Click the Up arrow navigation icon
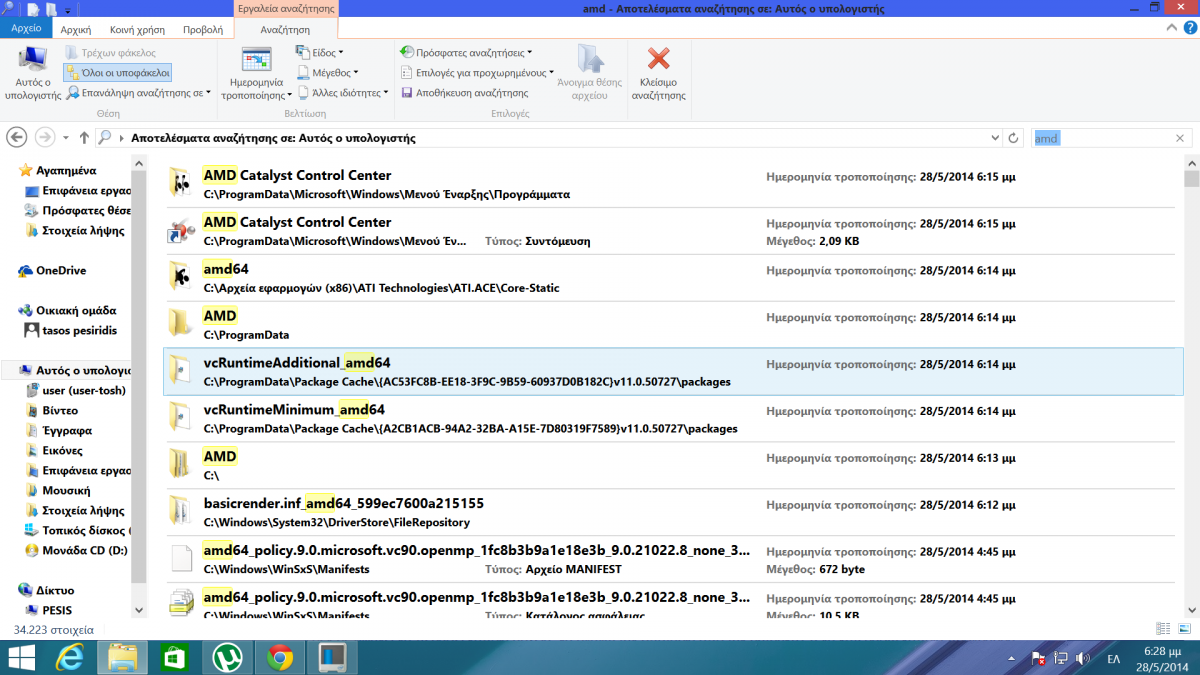Image resolution: width=1200 pixels, height=675 pixels. [x=84, y=138]
